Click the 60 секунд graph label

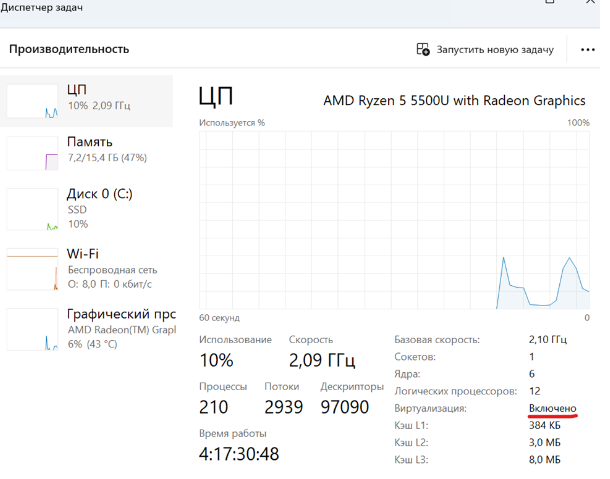pos(219,318)
